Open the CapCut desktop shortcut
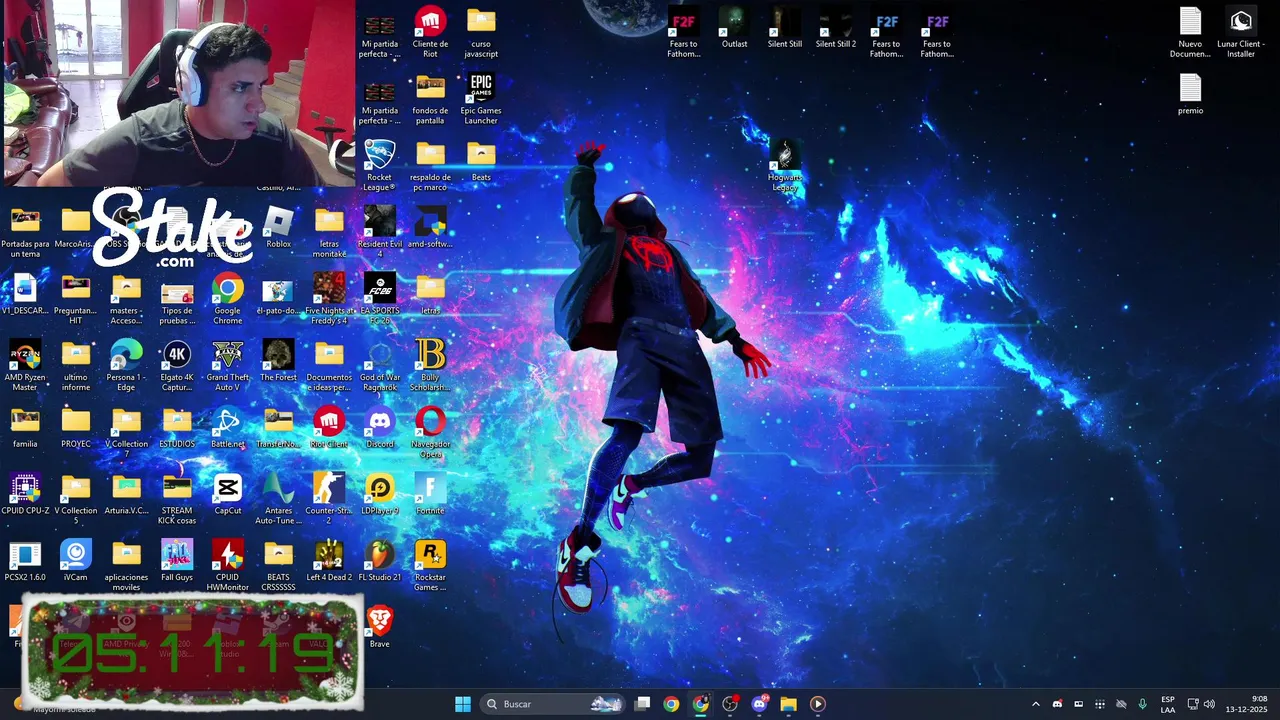The height and width of the screenshot is (720, 1280). pos(227,495)
